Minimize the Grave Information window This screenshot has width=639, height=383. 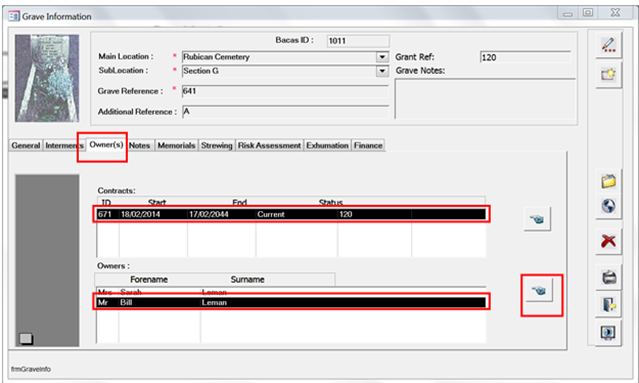[568, 13]
